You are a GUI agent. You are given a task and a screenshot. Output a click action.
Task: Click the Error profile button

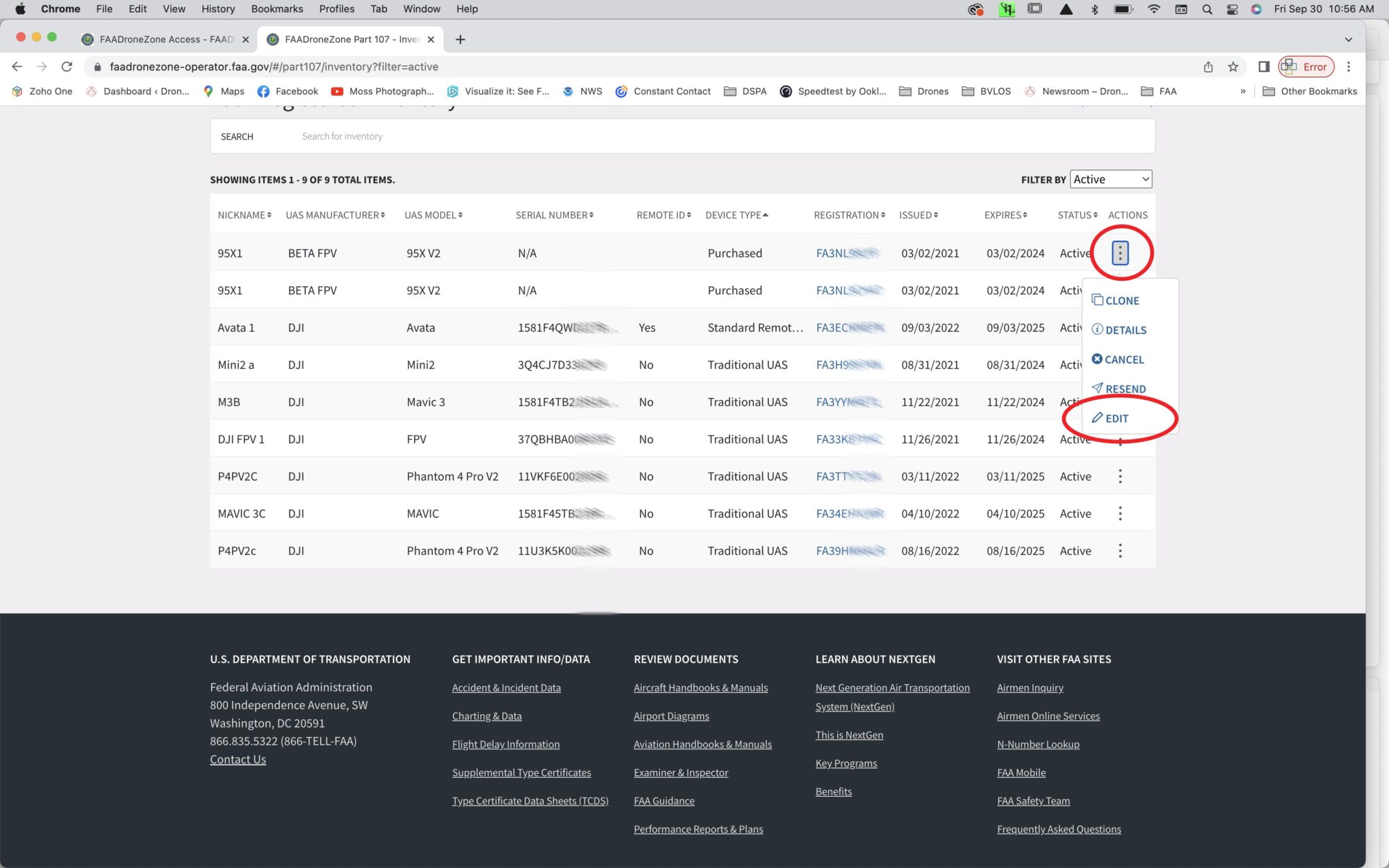[x=1306, y=66]
